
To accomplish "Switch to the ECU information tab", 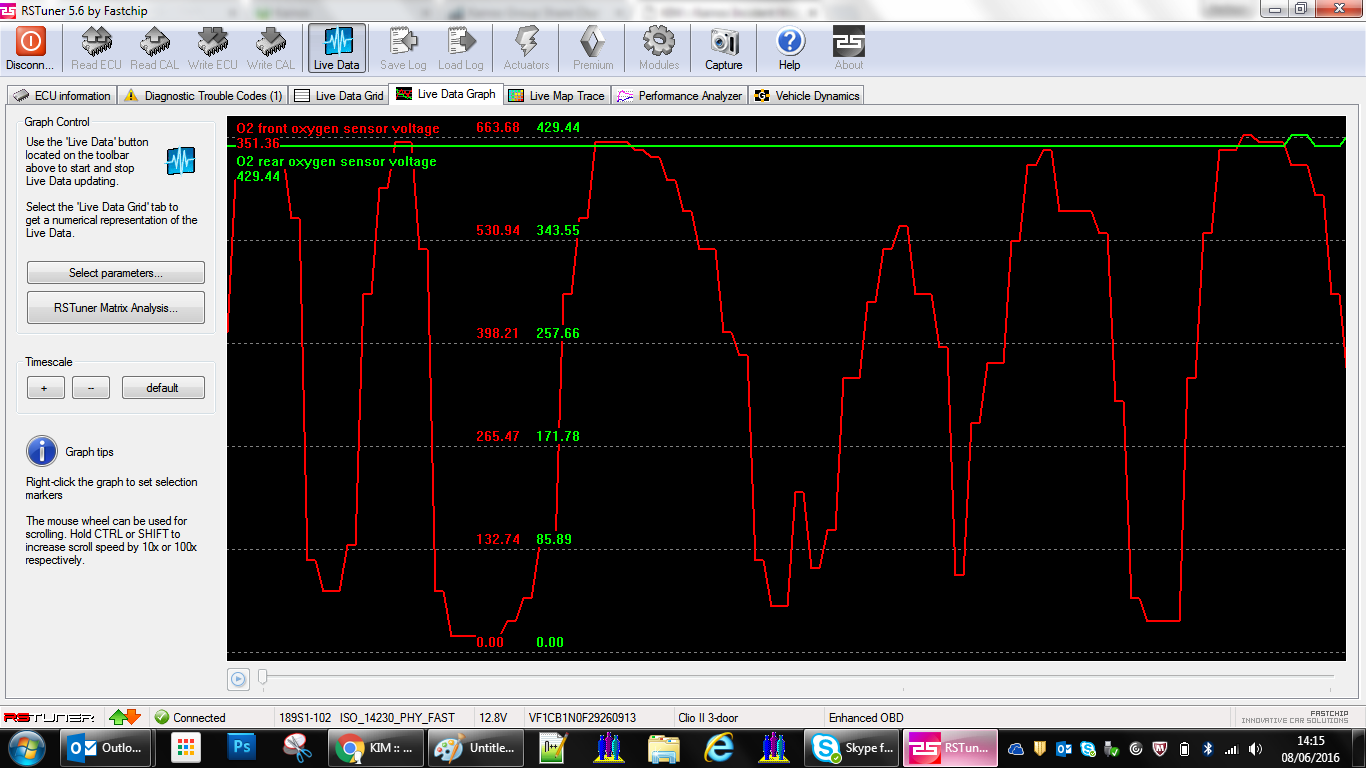I will point(62,96).
